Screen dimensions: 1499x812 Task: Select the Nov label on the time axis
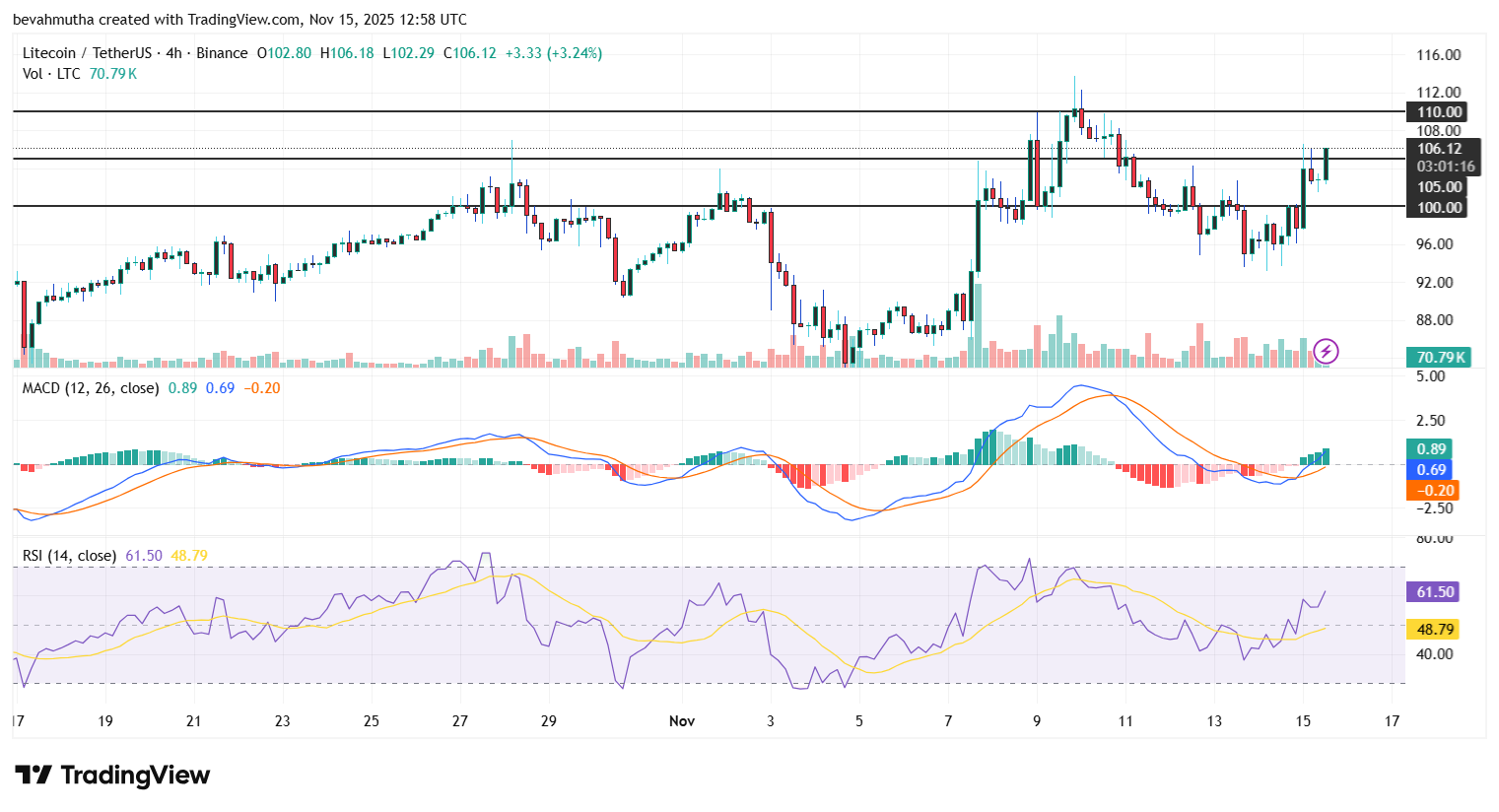click(x=681, y=720)
